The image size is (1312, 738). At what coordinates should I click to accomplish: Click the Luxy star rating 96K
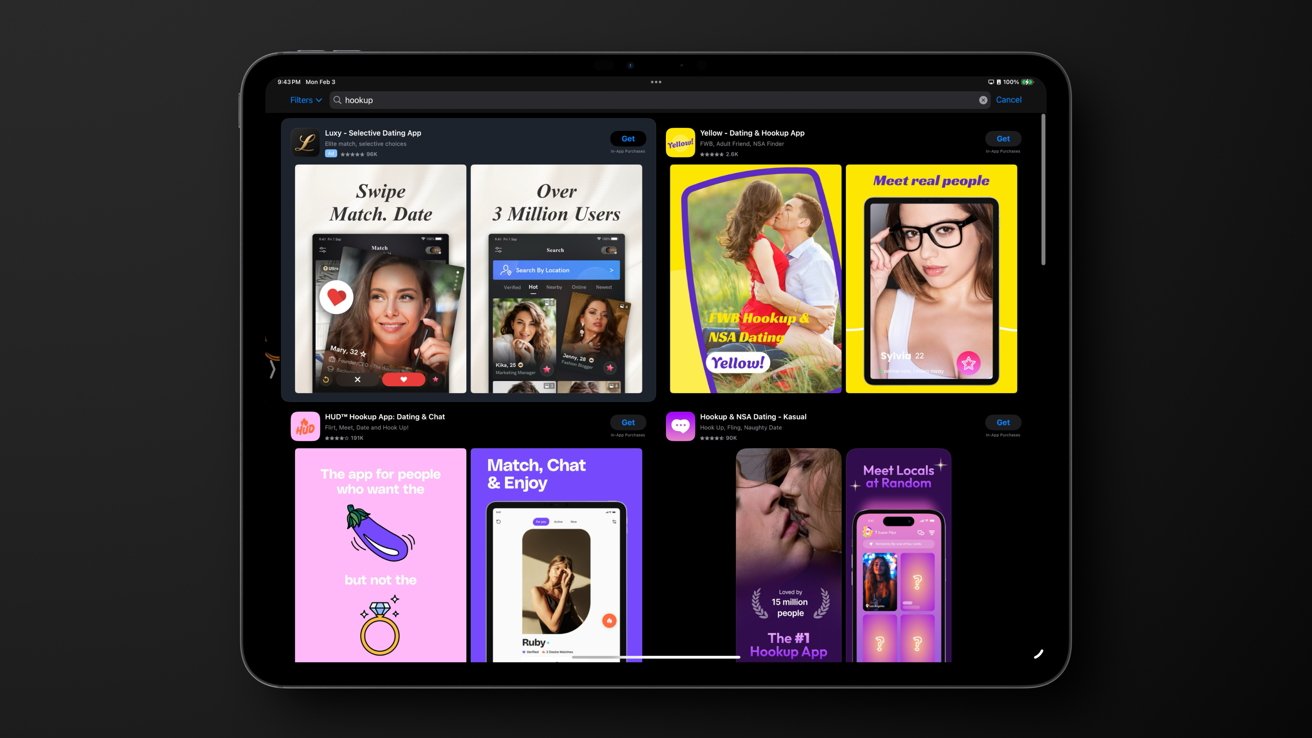pos(359,154)
